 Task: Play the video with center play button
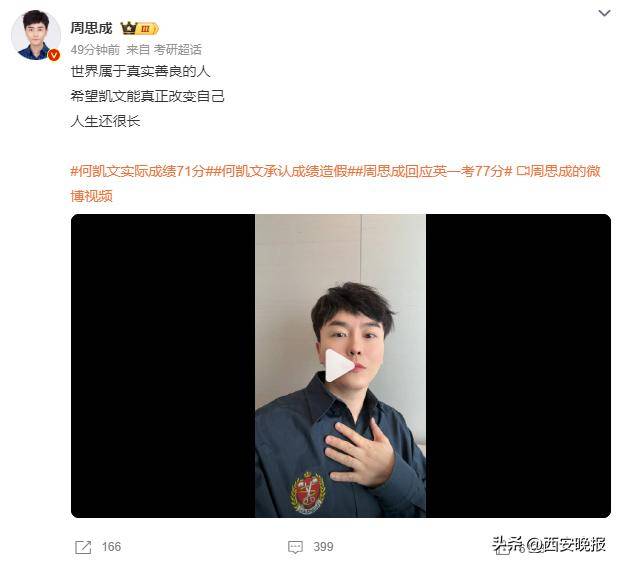coord(339,365)
